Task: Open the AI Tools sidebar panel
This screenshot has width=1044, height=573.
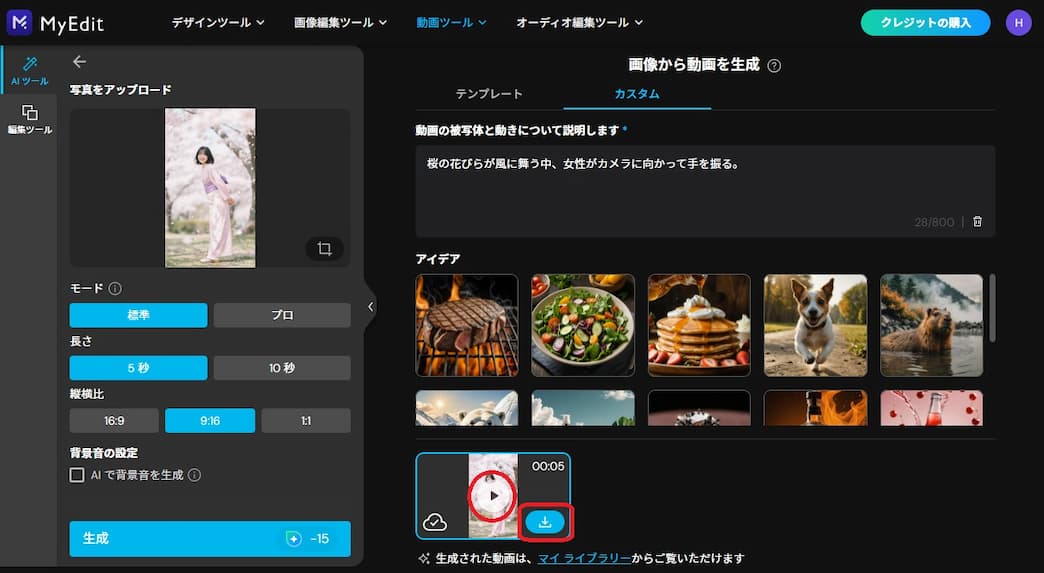Action: [29, 70]
